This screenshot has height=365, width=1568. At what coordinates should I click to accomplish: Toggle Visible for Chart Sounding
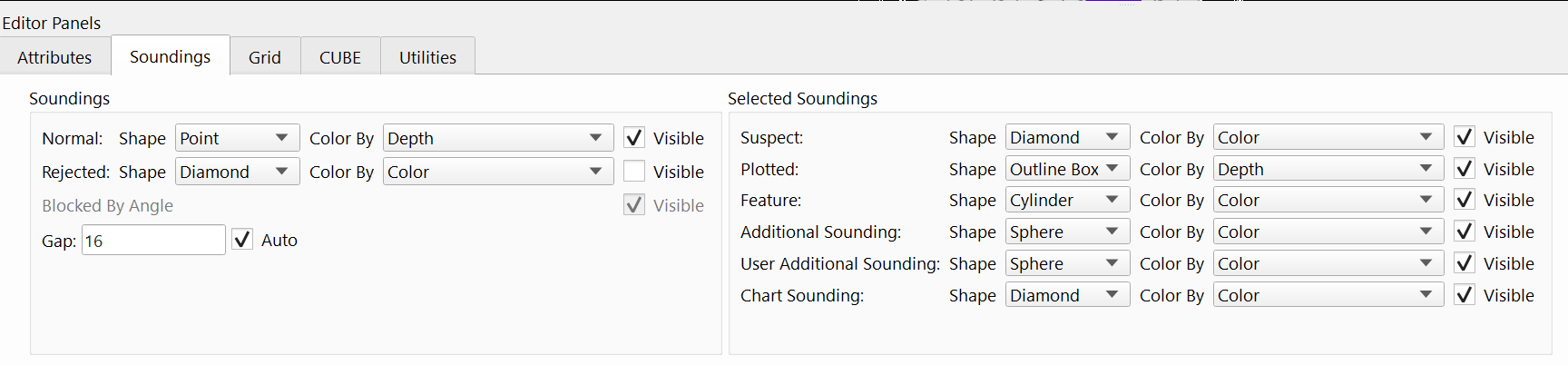[1465, 295]
